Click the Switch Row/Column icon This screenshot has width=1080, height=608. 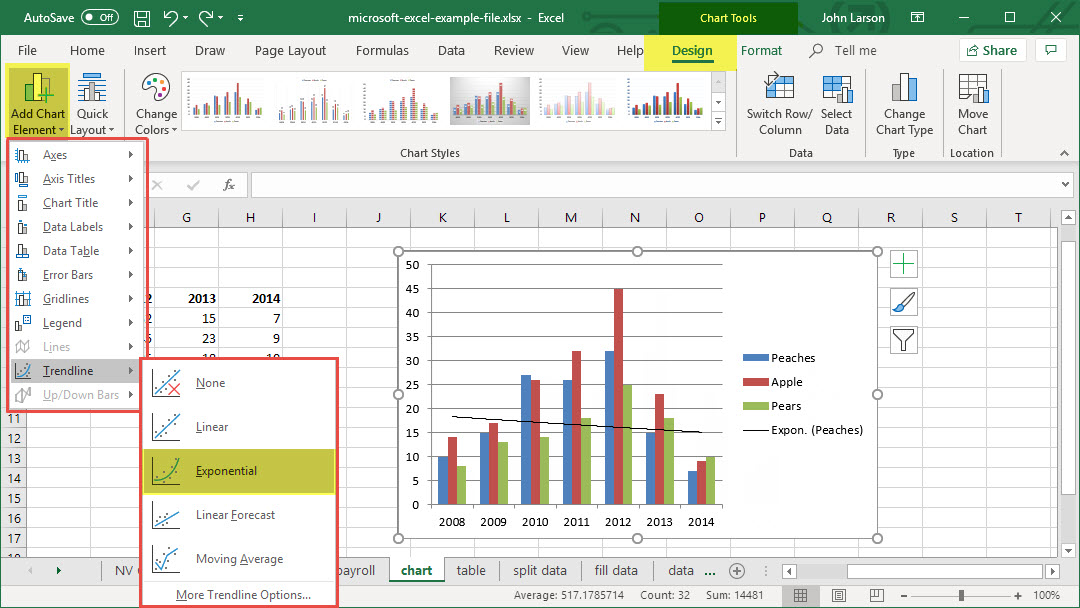point(779,89)
